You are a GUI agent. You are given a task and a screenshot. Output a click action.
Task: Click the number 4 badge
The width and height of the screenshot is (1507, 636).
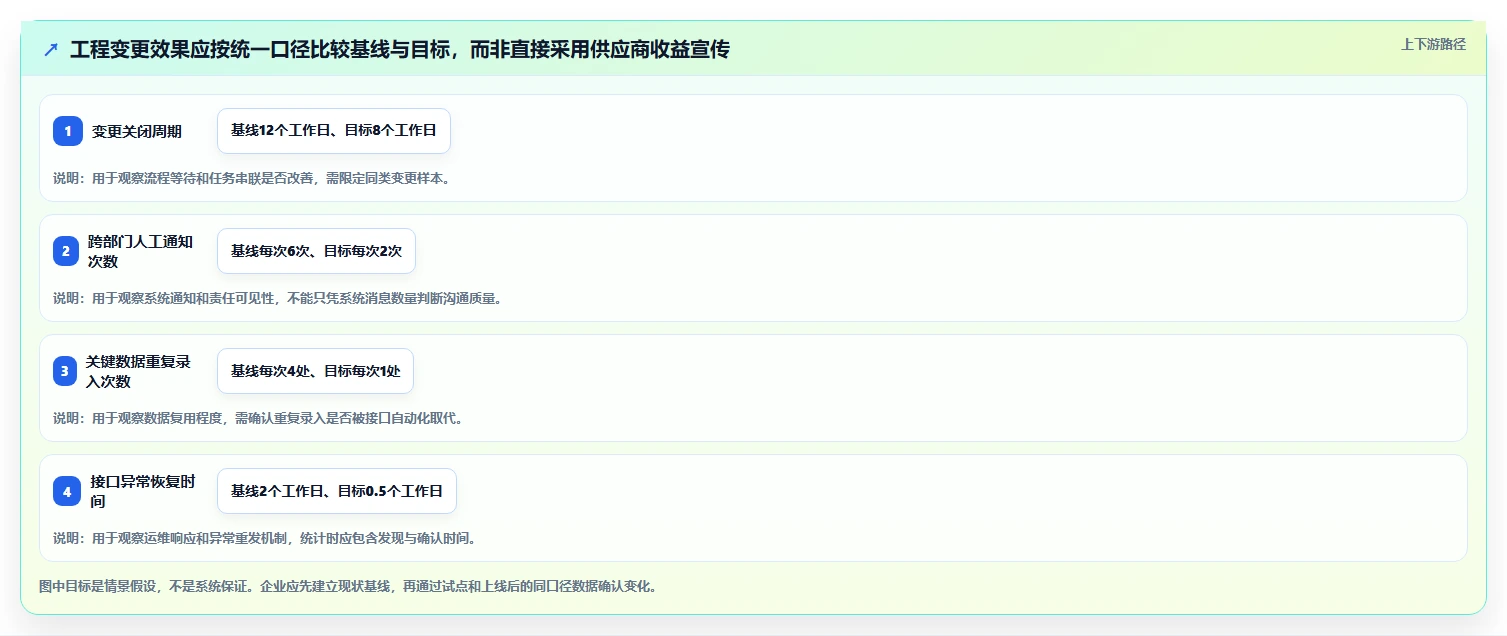[x=67, y=491]
